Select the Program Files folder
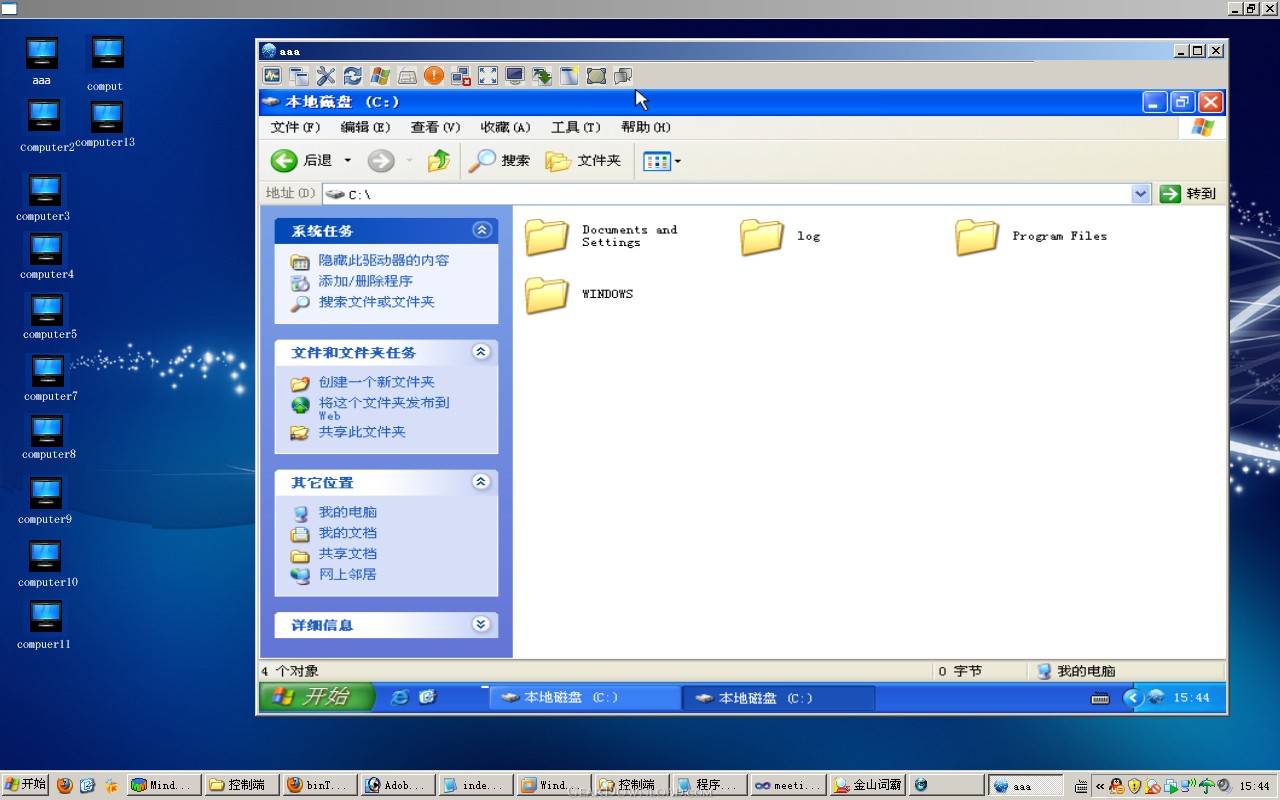The width and height of the screenshot is (1280, 800). click(x=1032, y=237)
